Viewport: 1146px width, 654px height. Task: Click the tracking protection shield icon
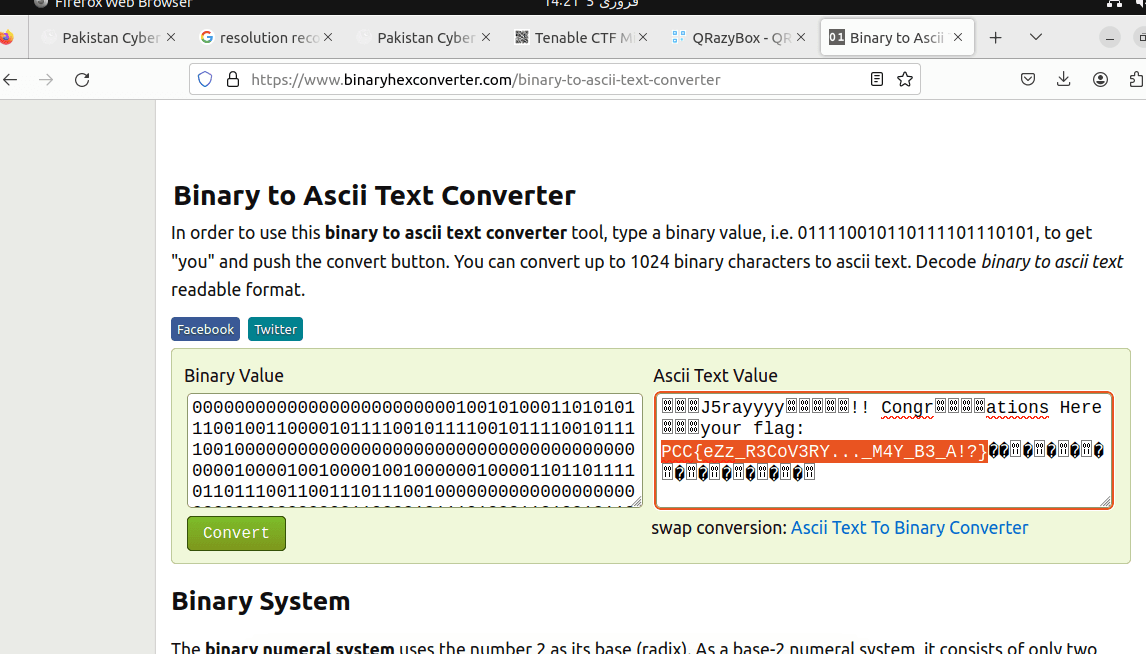point(205,80)
